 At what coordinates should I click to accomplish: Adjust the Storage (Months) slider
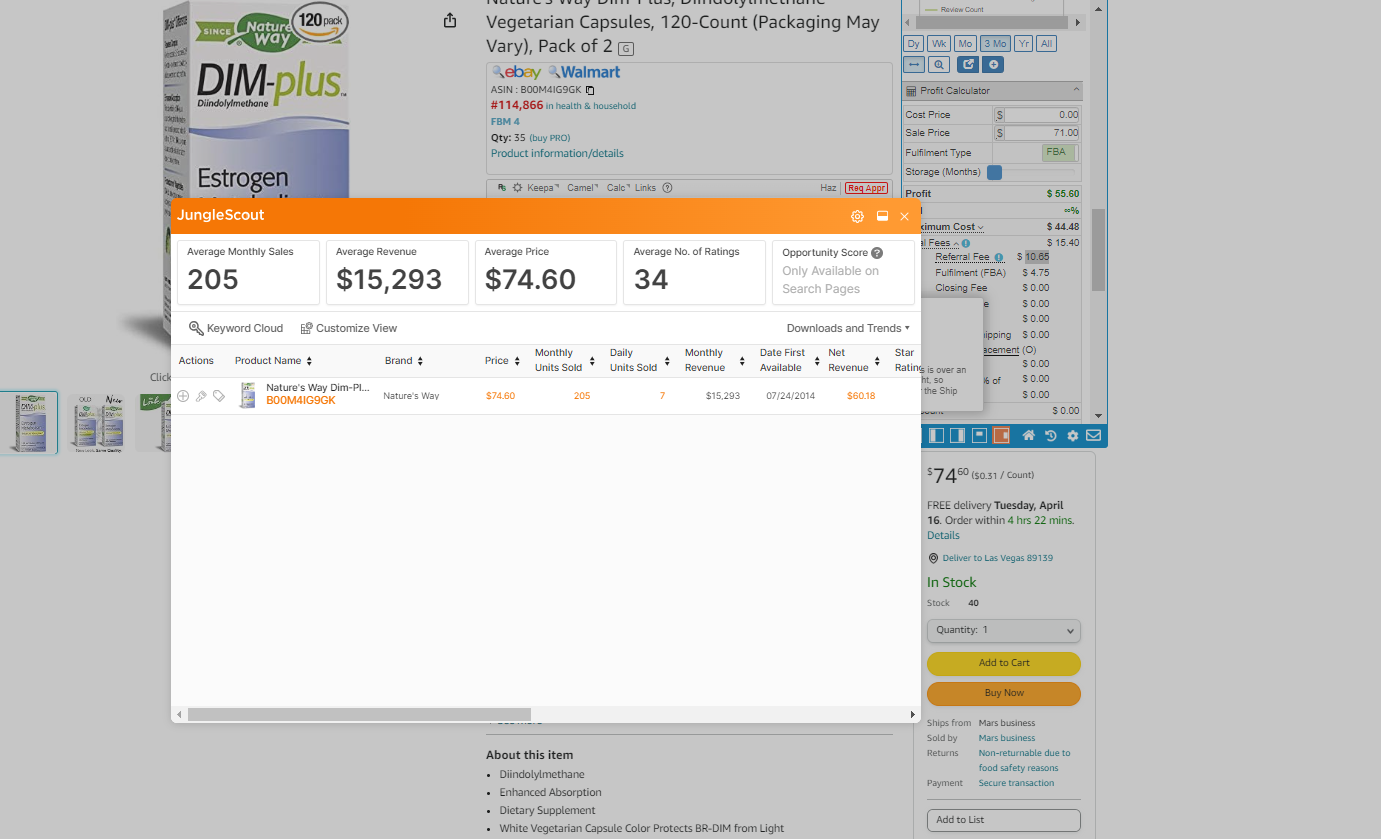[994, 172]
